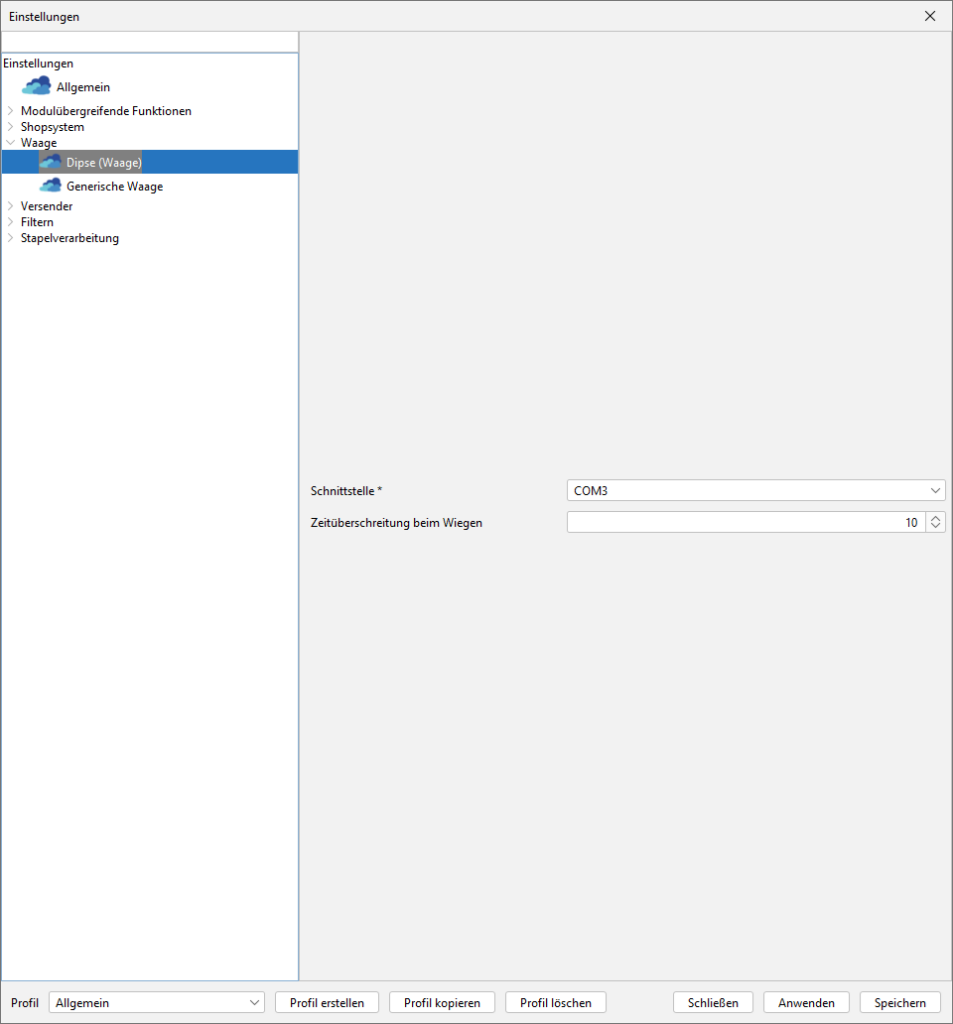The height and width of the screenshot is (1024, 953).
Task: Decrease Zeitüberschreitung with the down arrow
Action: coord(935,527)
